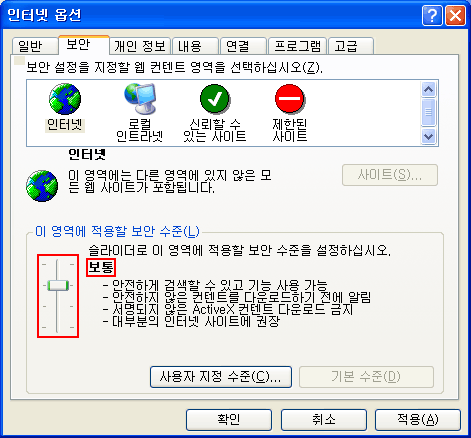The image size is (471, 438).
Task: Choose the 신뢰할 수 있는 사이트 checkmark icon
Action: 215,99
